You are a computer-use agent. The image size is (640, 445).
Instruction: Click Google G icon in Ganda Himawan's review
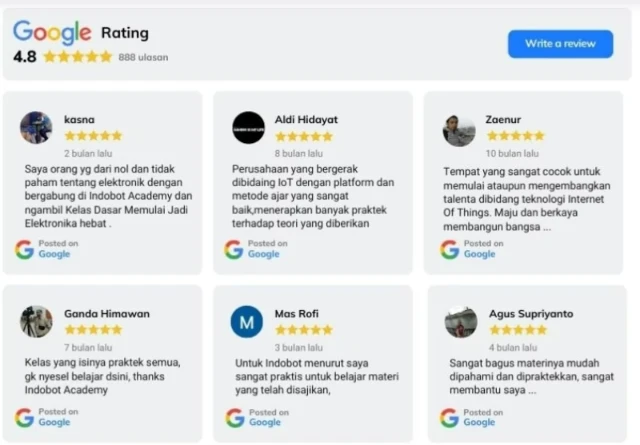tap(25, 417)
